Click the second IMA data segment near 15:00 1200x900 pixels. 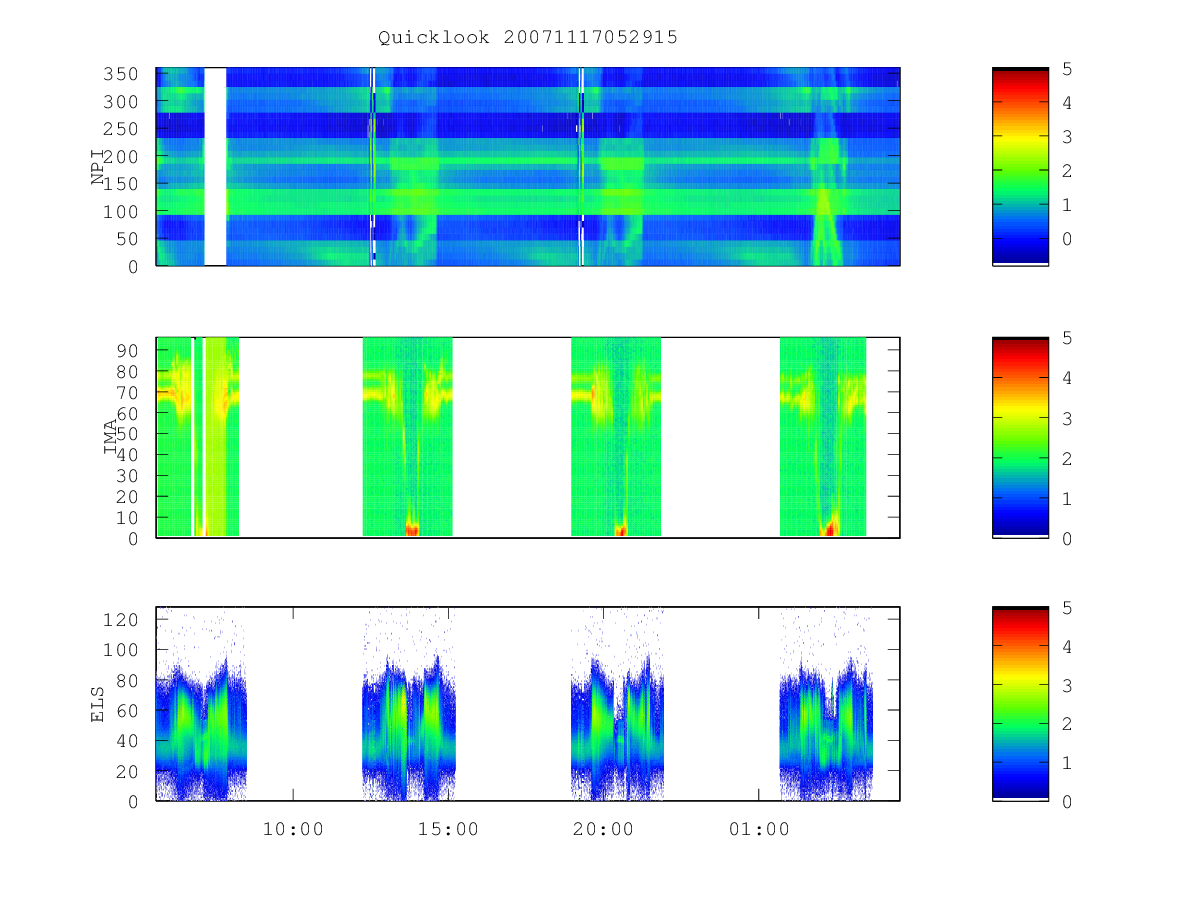408,437
